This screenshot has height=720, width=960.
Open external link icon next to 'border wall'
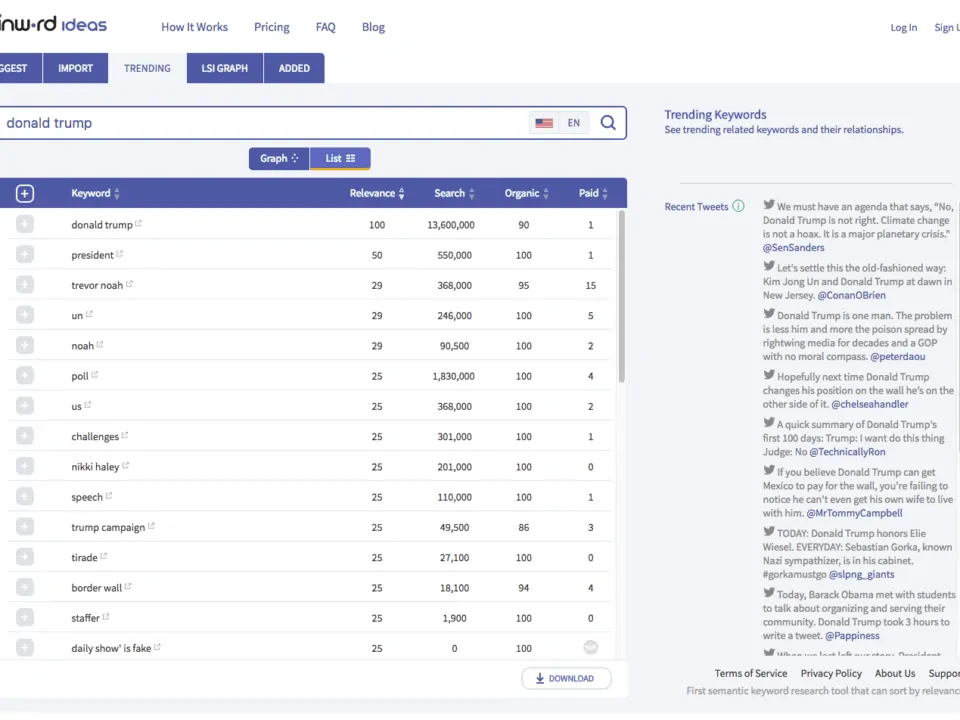coord(128,587)
